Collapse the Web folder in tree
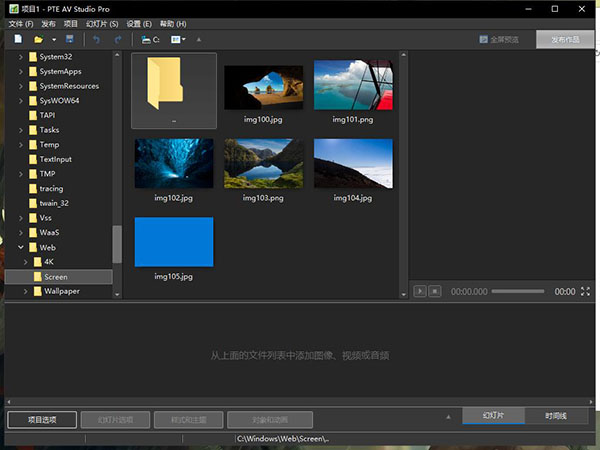Screen dimensions: 600x450 19,246
